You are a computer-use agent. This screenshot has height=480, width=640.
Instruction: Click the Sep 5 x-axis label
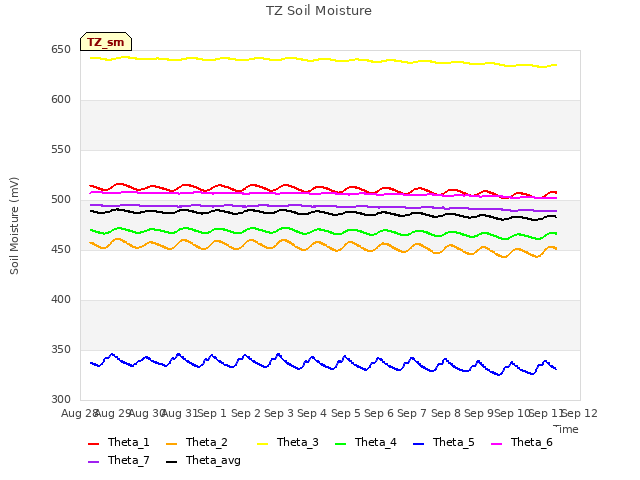(x=346, y=413)
